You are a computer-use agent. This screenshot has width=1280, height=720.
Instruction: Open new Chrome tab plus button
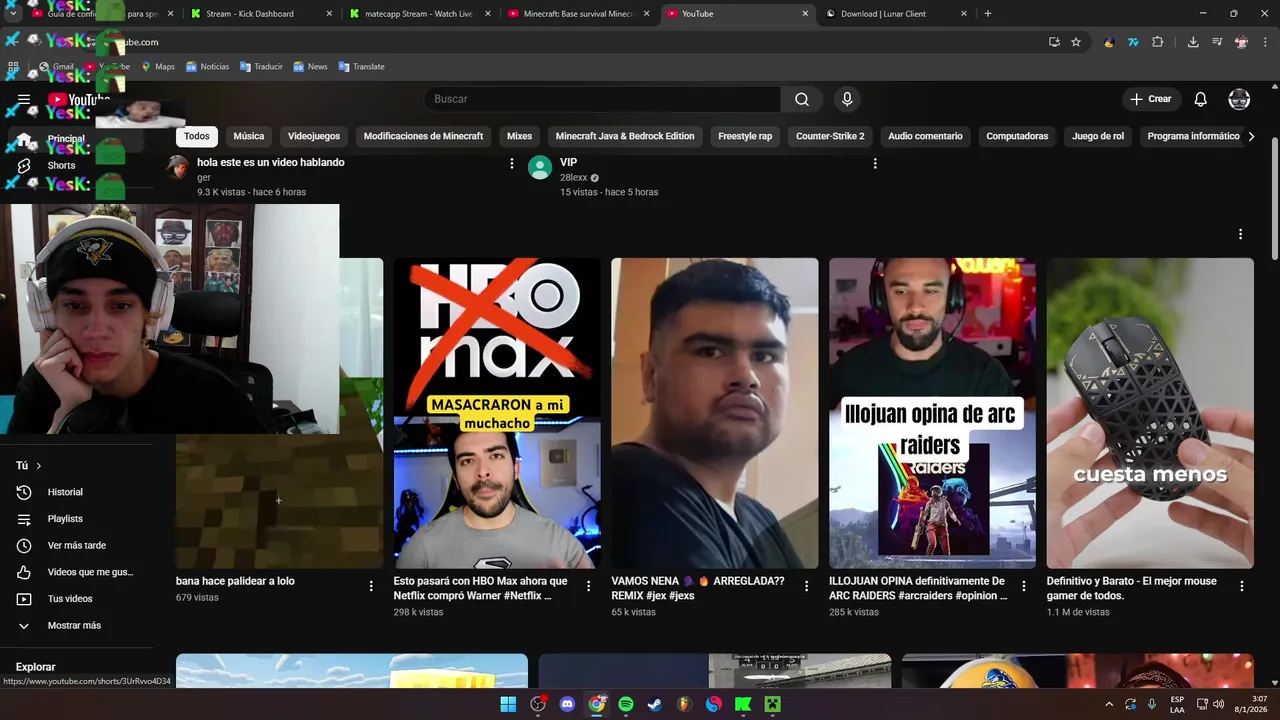988,14
